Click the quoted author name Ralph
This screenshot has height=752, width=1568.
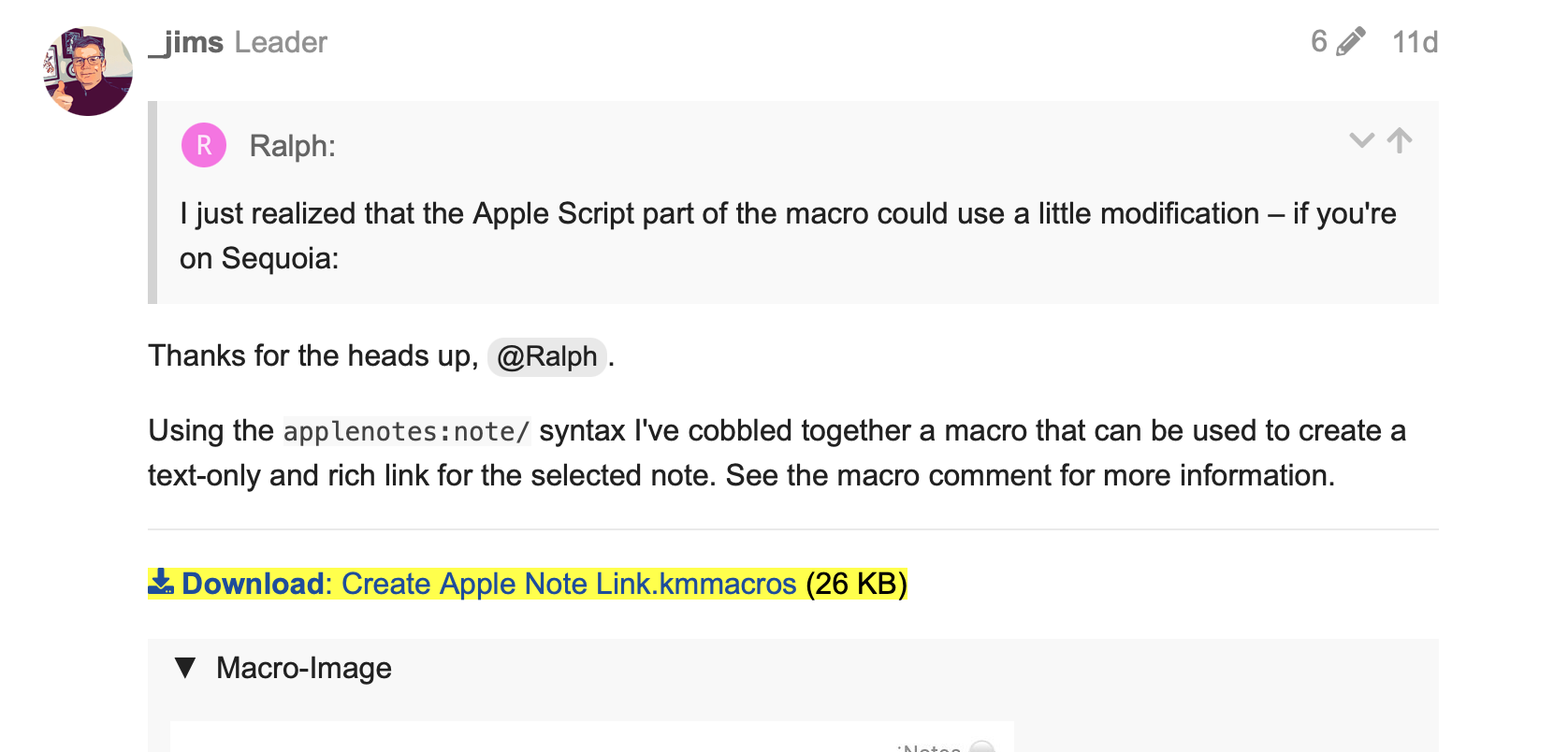[292, 146]
